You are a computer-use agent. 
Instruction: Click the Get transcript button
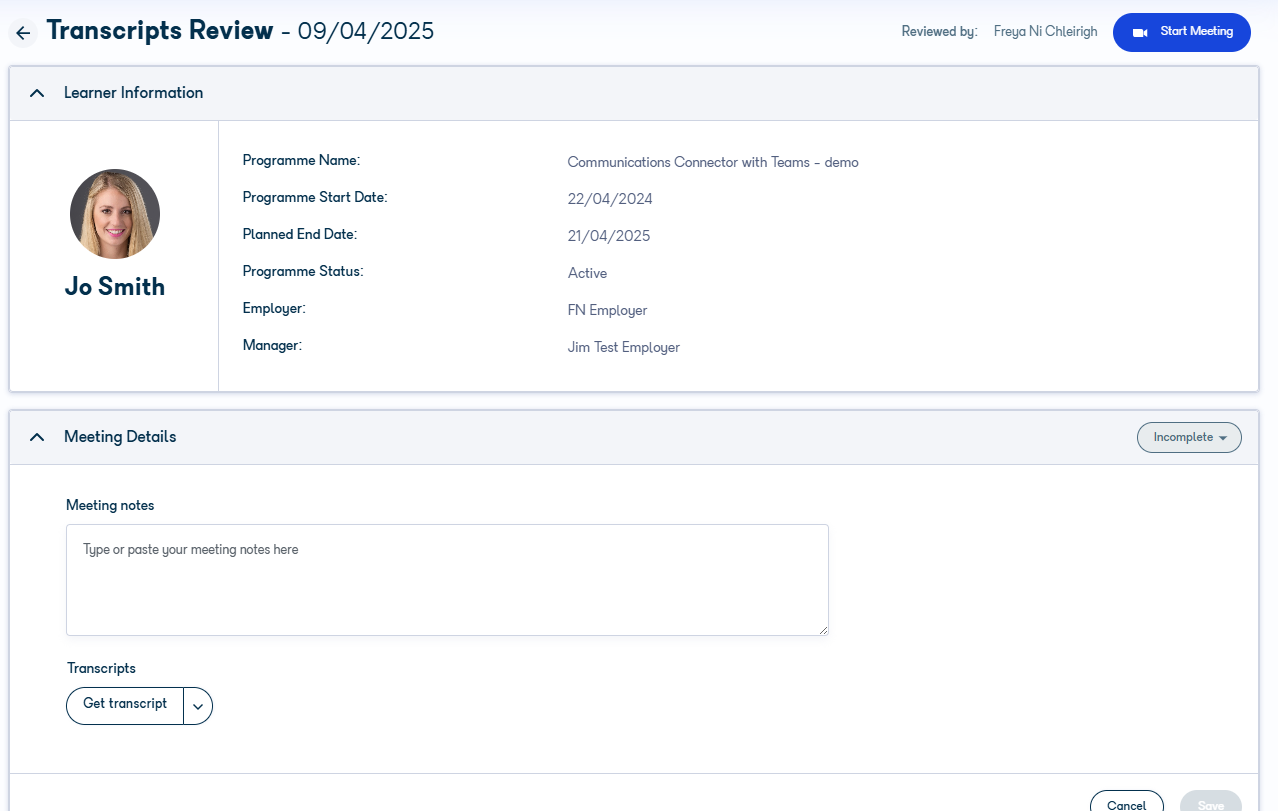(x=125, y=705)
